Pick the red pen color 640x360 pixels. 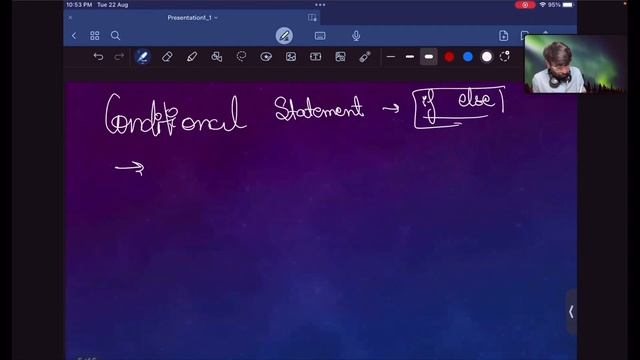(449, 57)
